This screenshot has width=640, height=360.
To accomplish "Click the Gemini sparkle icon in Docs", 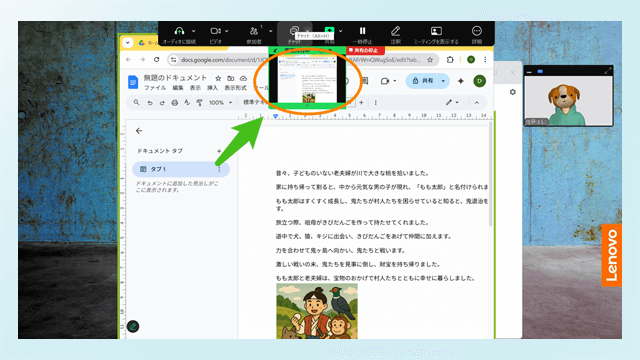I will click(x=461, y=81).
